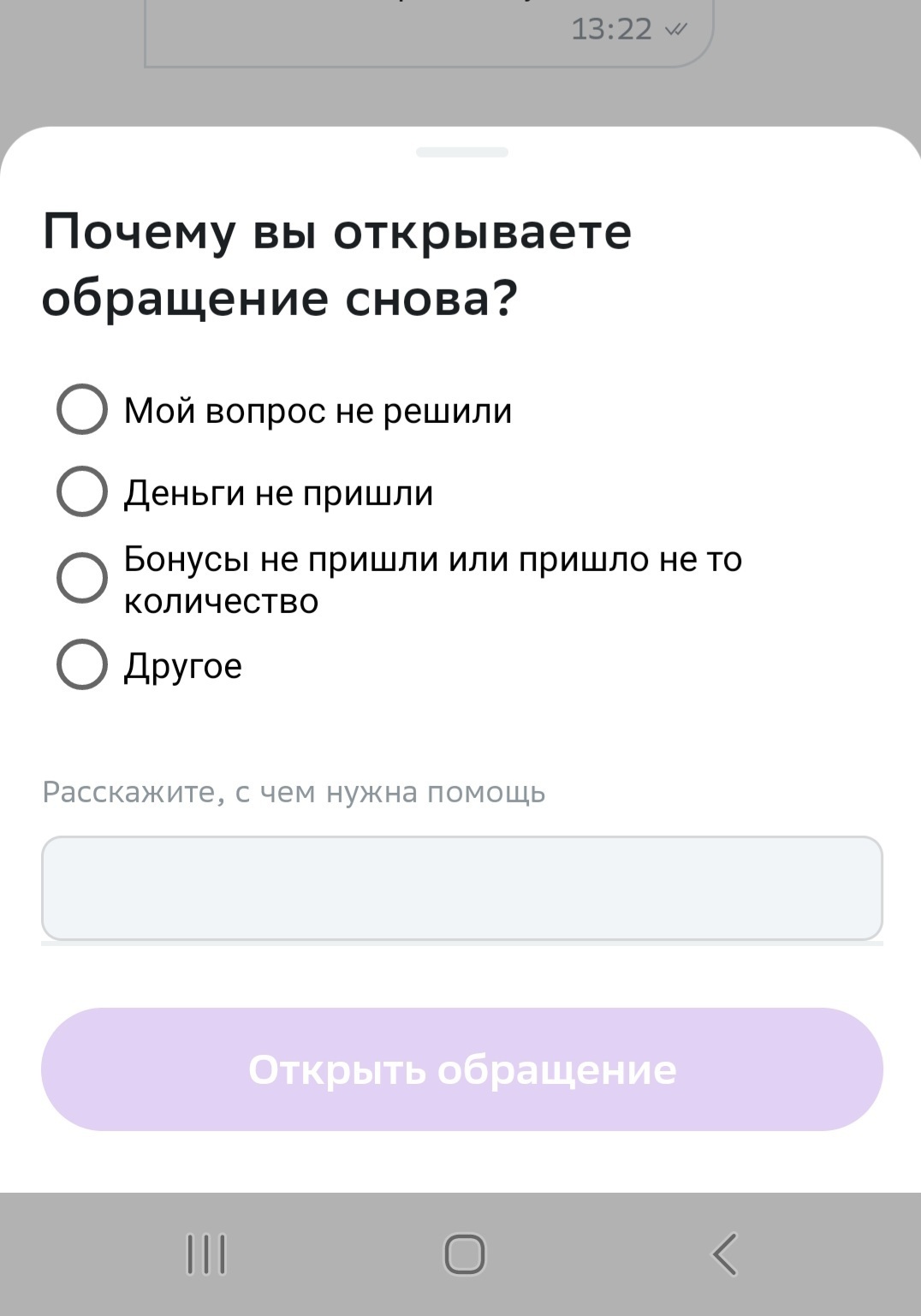This screenshot has width=921, height=1316.
Task: Open Android recent apps button
Action: click(x=206, y=1254)
